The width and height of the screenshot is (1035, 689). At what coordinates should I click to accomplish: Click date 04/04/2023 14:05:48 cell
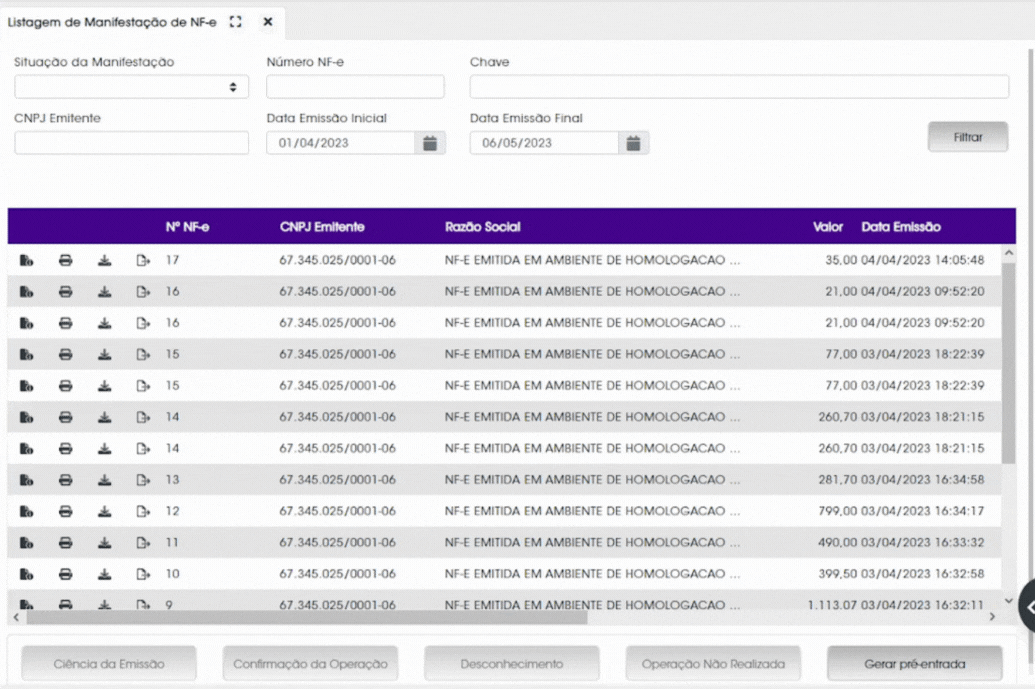pyautogui.click(x=922, y=261)
